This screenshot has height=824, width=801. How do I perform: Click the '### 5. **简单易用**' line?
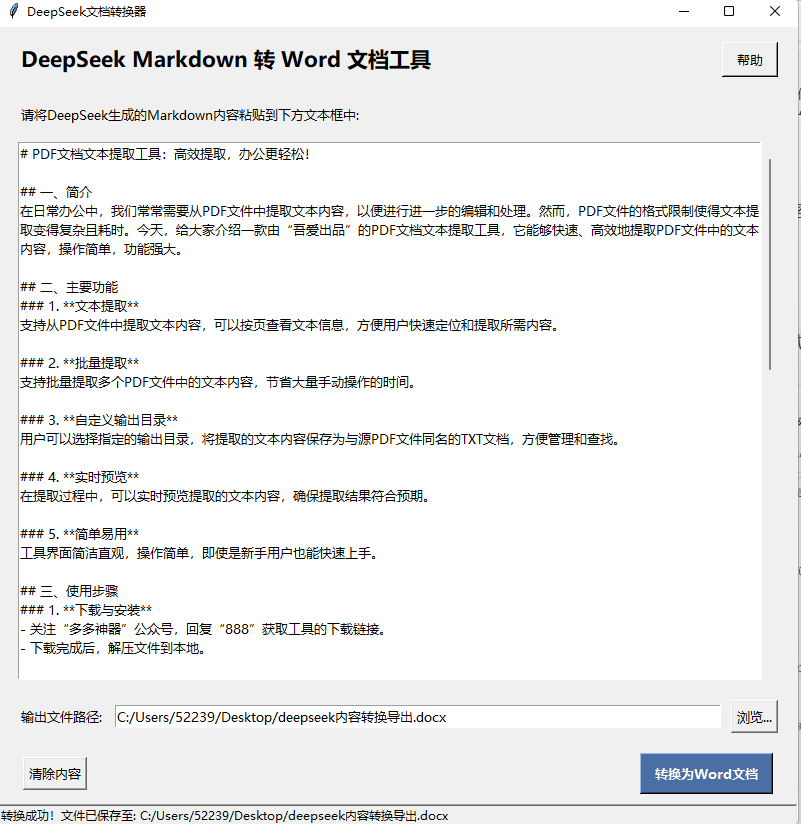tap(79, 534)
